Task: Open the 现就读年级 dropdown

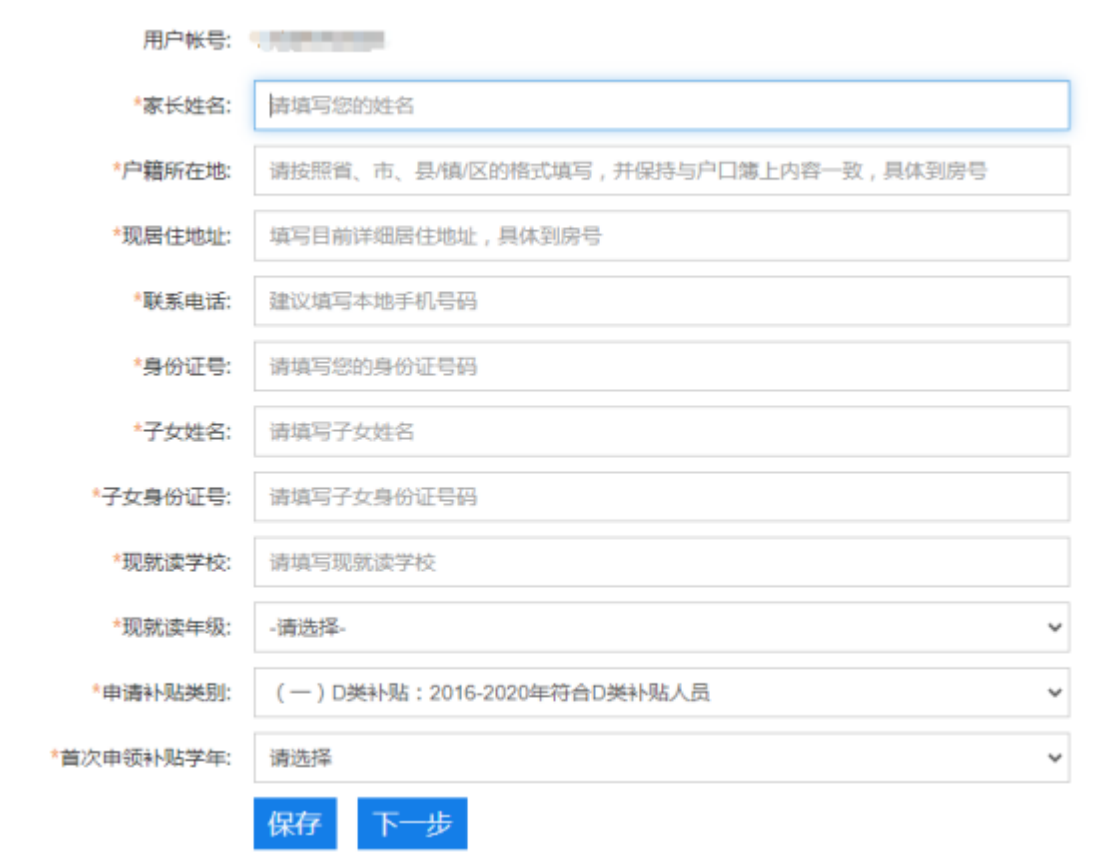Action: 661,627
